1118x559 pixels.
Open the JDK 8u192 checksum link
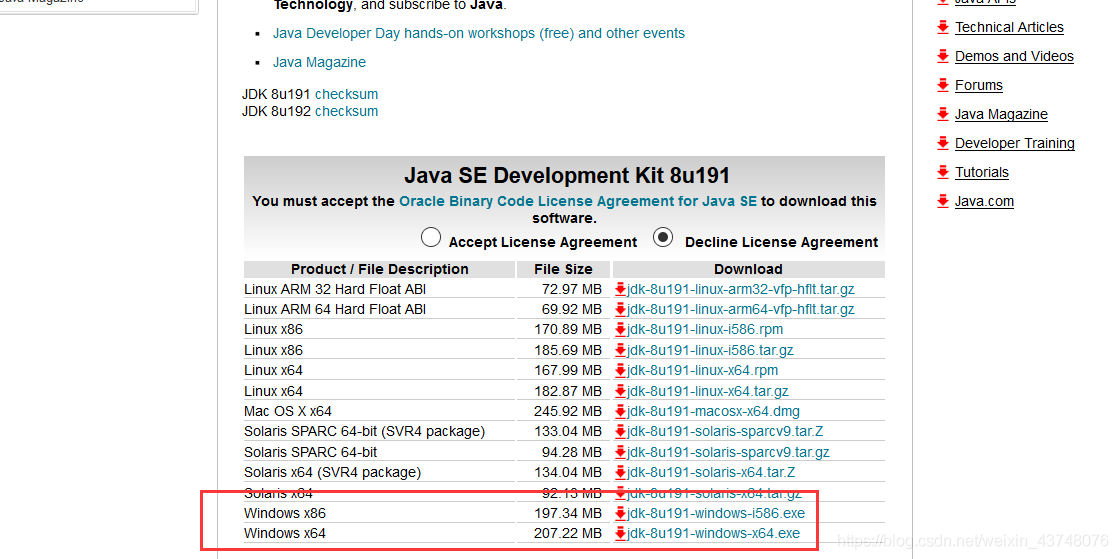(346, 111)
